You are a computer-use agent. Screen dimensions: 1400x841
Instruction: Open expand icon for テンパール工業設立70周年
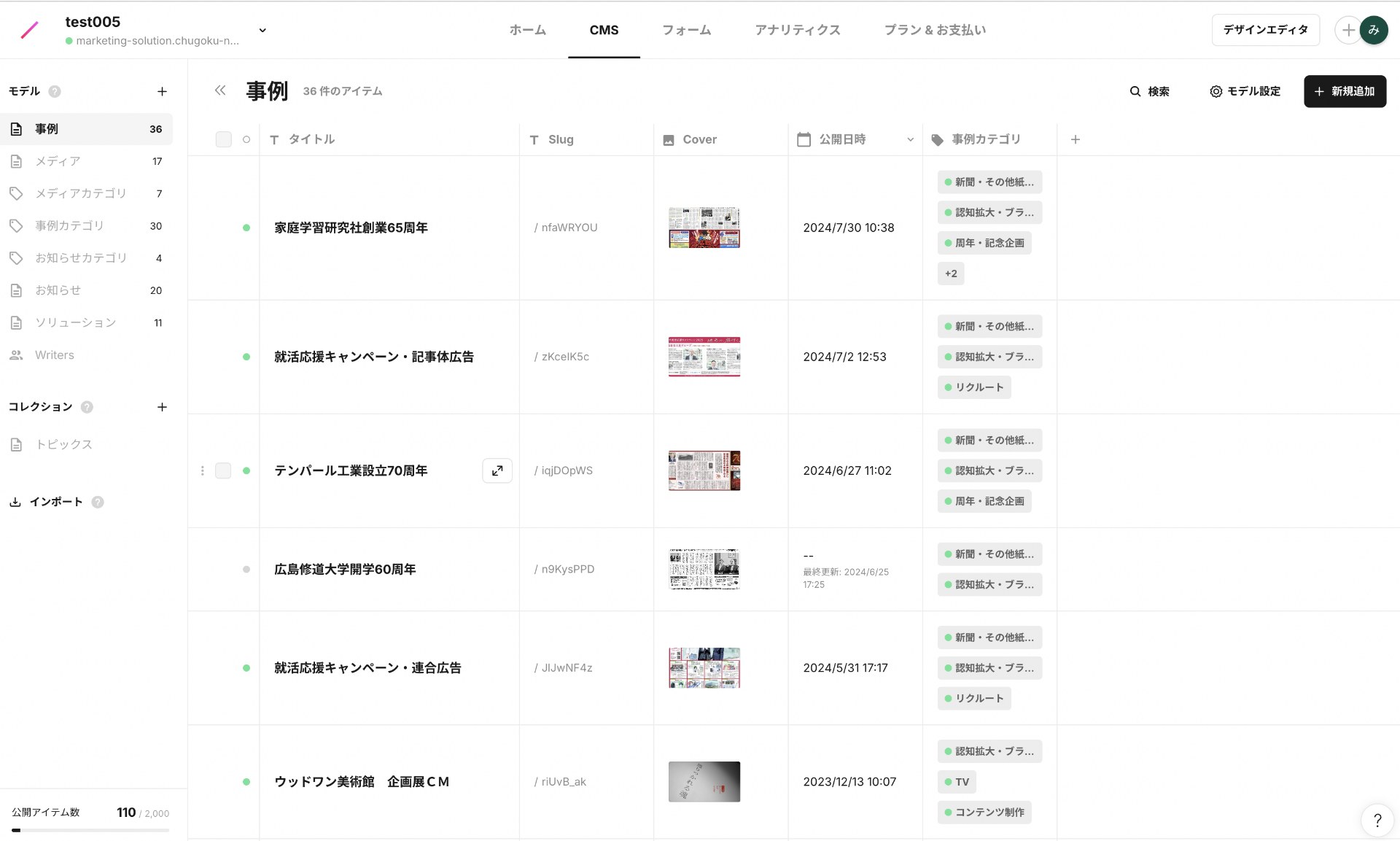point(497,470)
